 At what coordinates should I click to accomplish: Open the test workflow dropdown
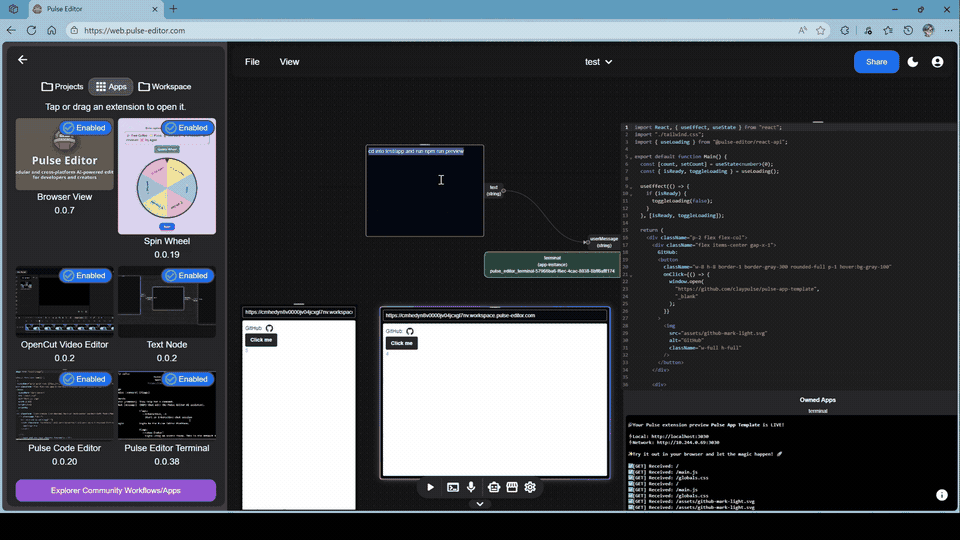coord(598,62)
